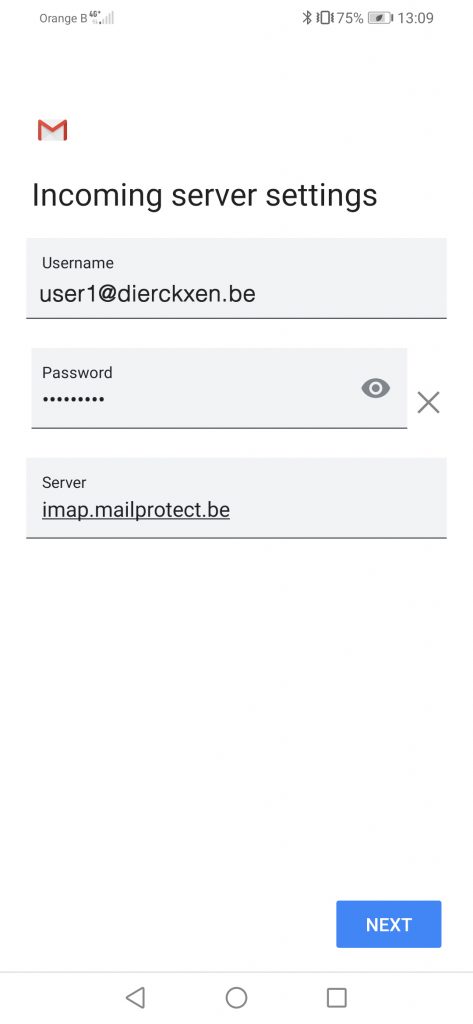This screenshot has height=1024, width=473.
Task: Open recent apps via the square icon
Action: [336, 997]
